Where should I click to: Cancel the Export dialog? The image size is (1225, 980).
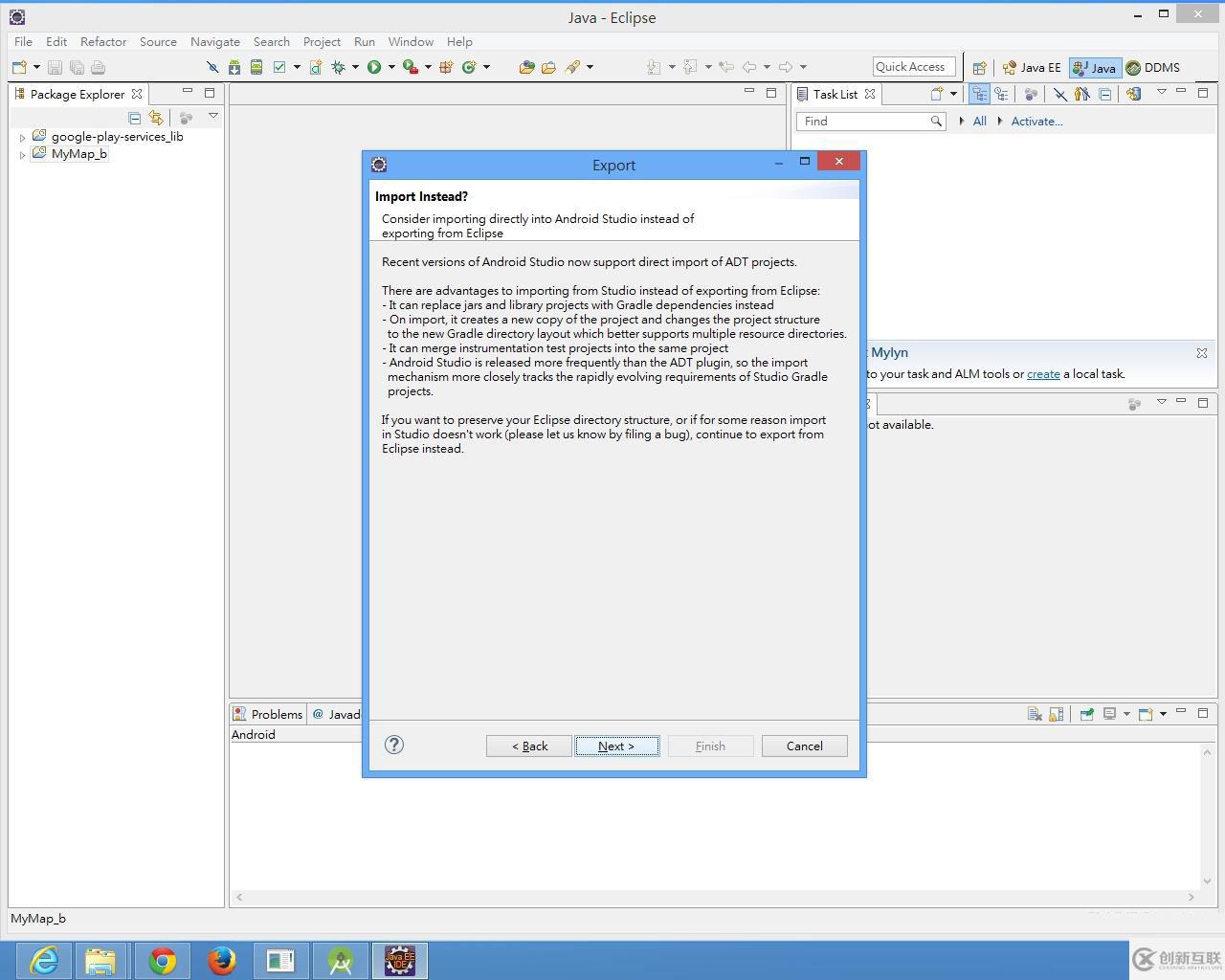coord(804,746)
